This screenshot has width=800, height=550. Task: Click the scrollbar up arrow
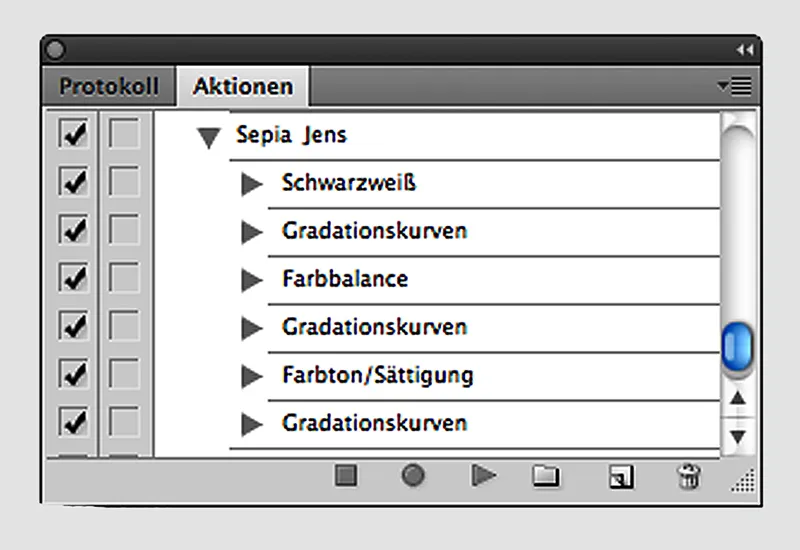coord(738,398)
